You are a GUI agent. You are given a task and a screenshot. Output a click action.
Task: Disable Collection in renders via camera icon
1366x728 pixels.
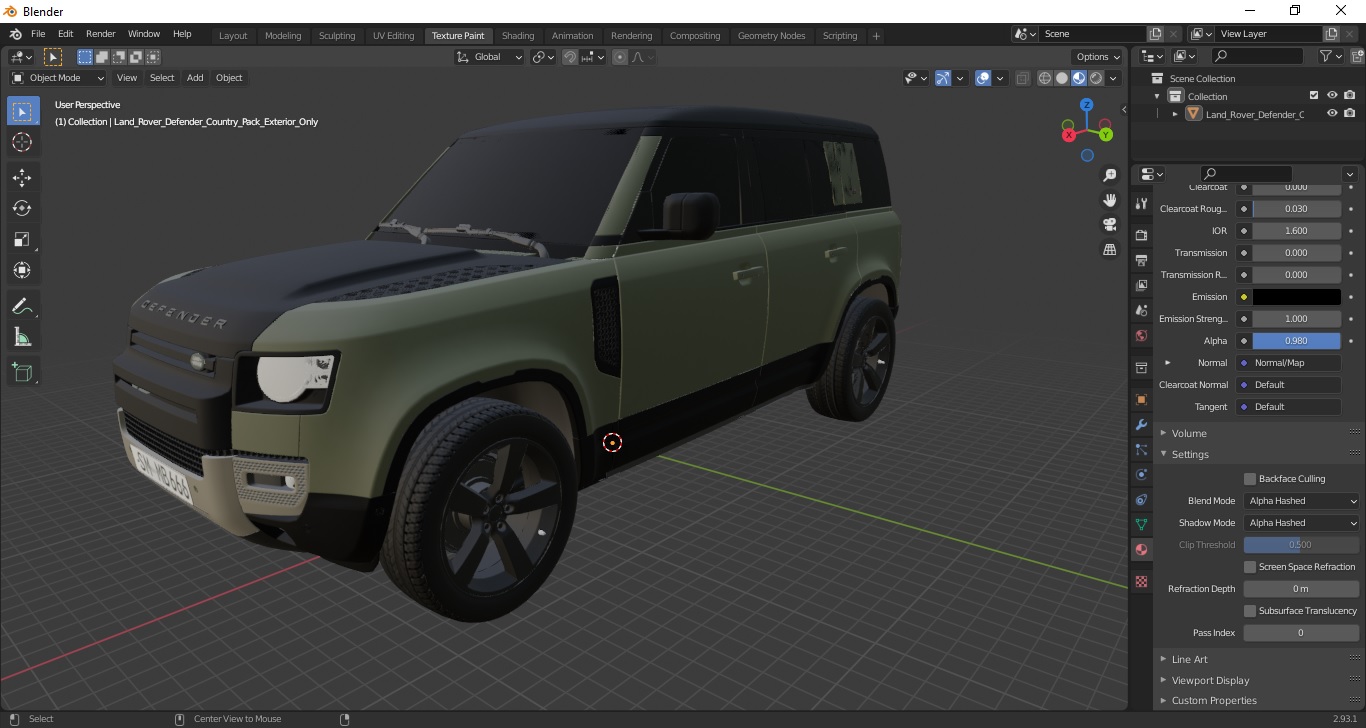(1350, 96)
